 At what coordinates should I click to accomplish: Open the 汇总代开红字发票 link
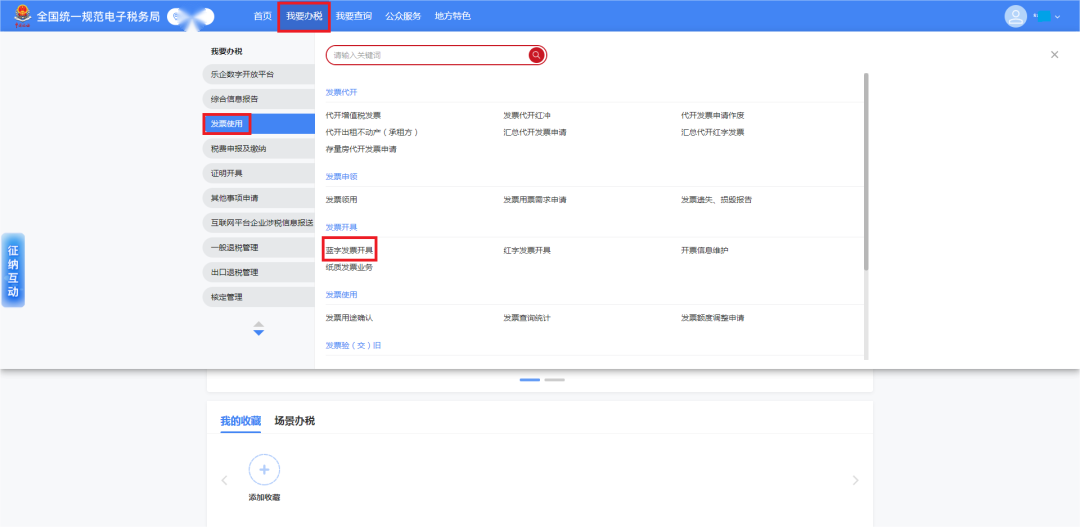click(713, 132)
